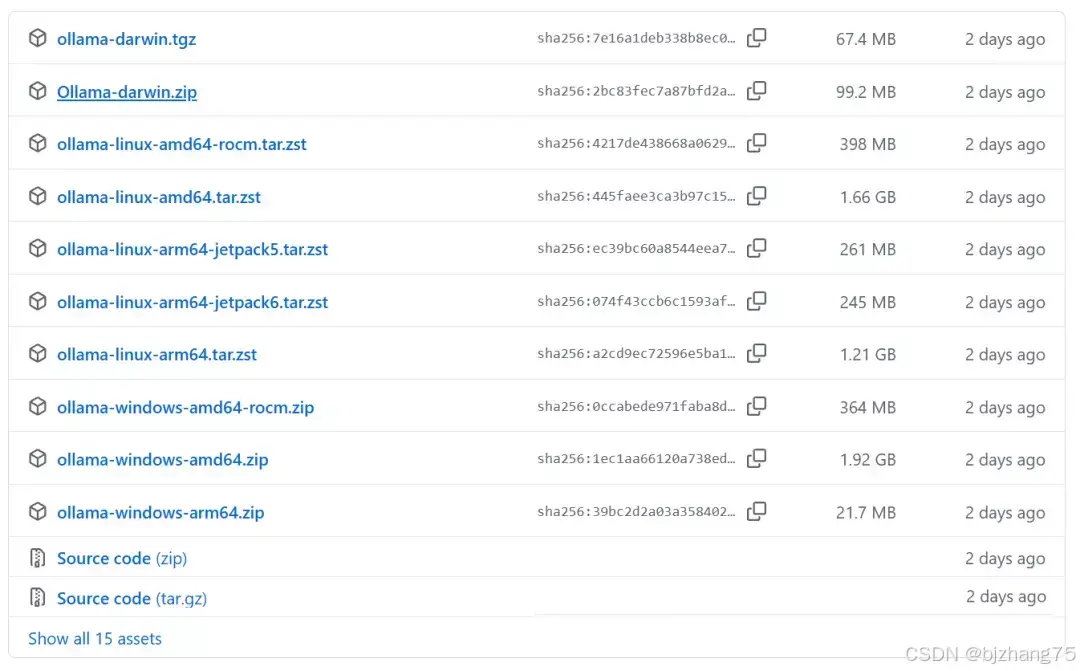
Task: Click package icon beside ollama-linux-amd64.tar.zst
Action: pos(38,196)
